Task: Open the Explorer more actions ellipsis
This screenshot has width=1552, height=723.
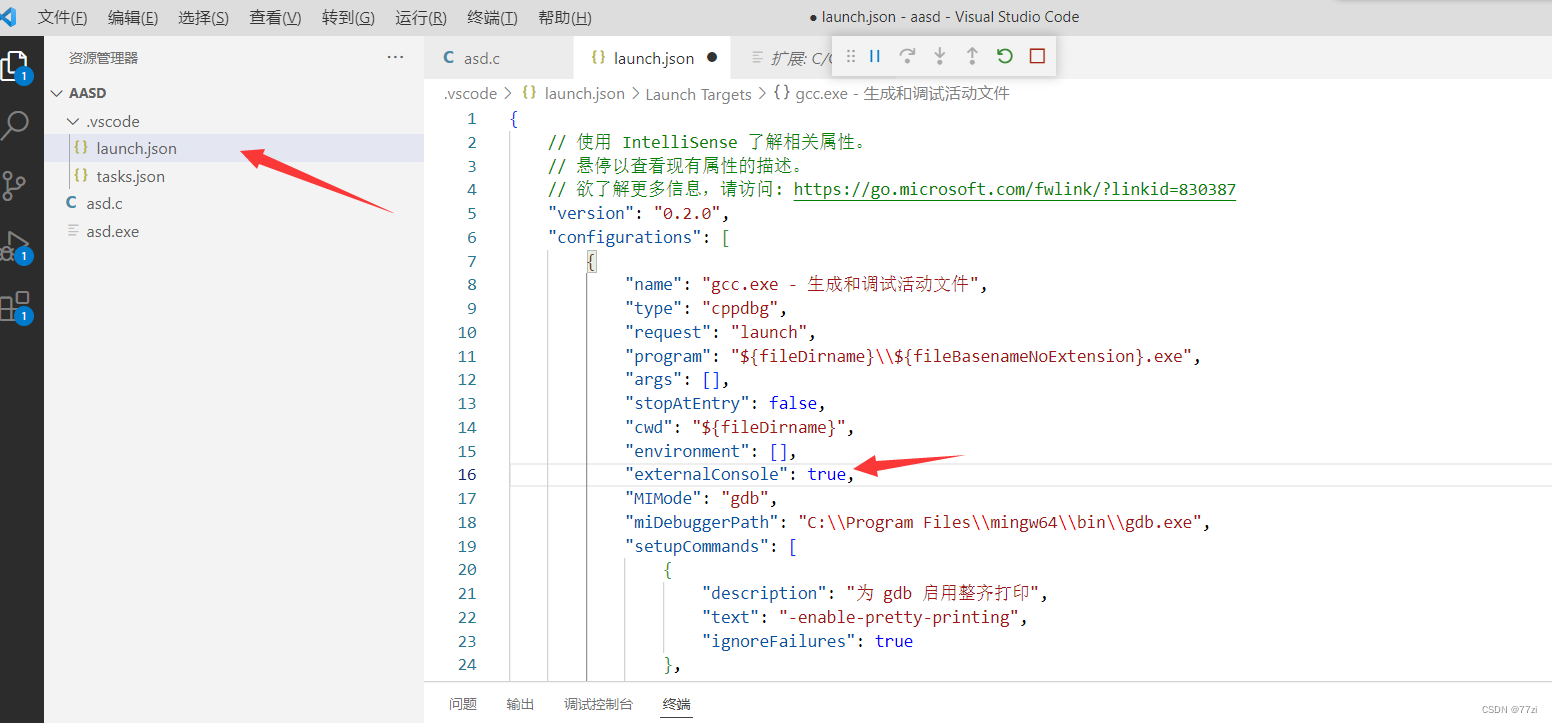Action: pos(395,58)
